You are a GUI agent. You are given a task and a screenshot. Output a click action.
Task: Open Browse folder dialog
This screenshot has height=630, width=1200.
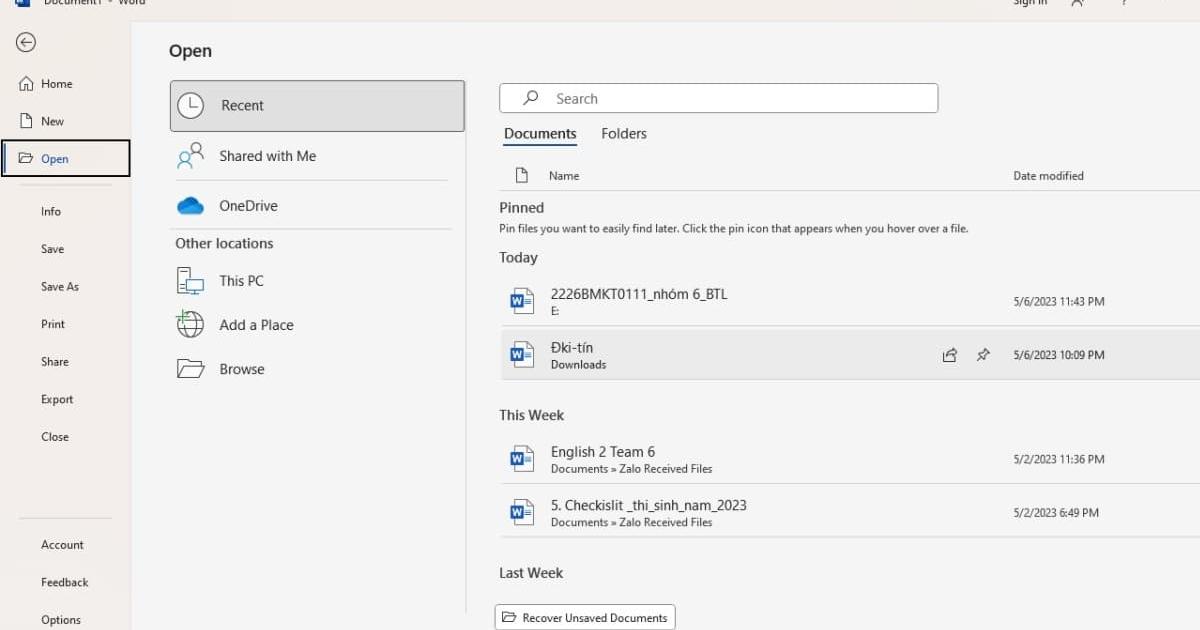242,369
